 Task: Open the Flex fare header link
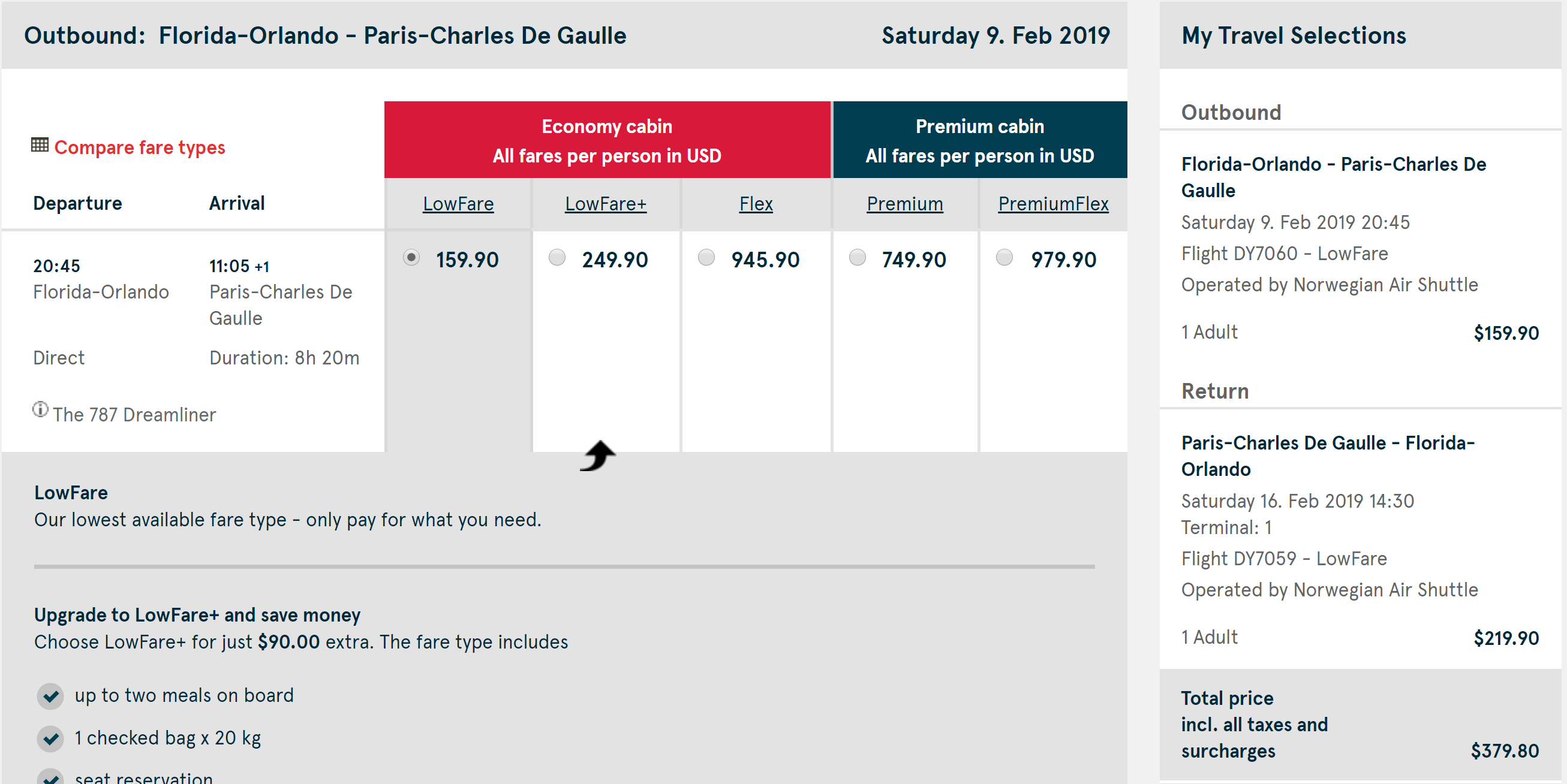756,204
